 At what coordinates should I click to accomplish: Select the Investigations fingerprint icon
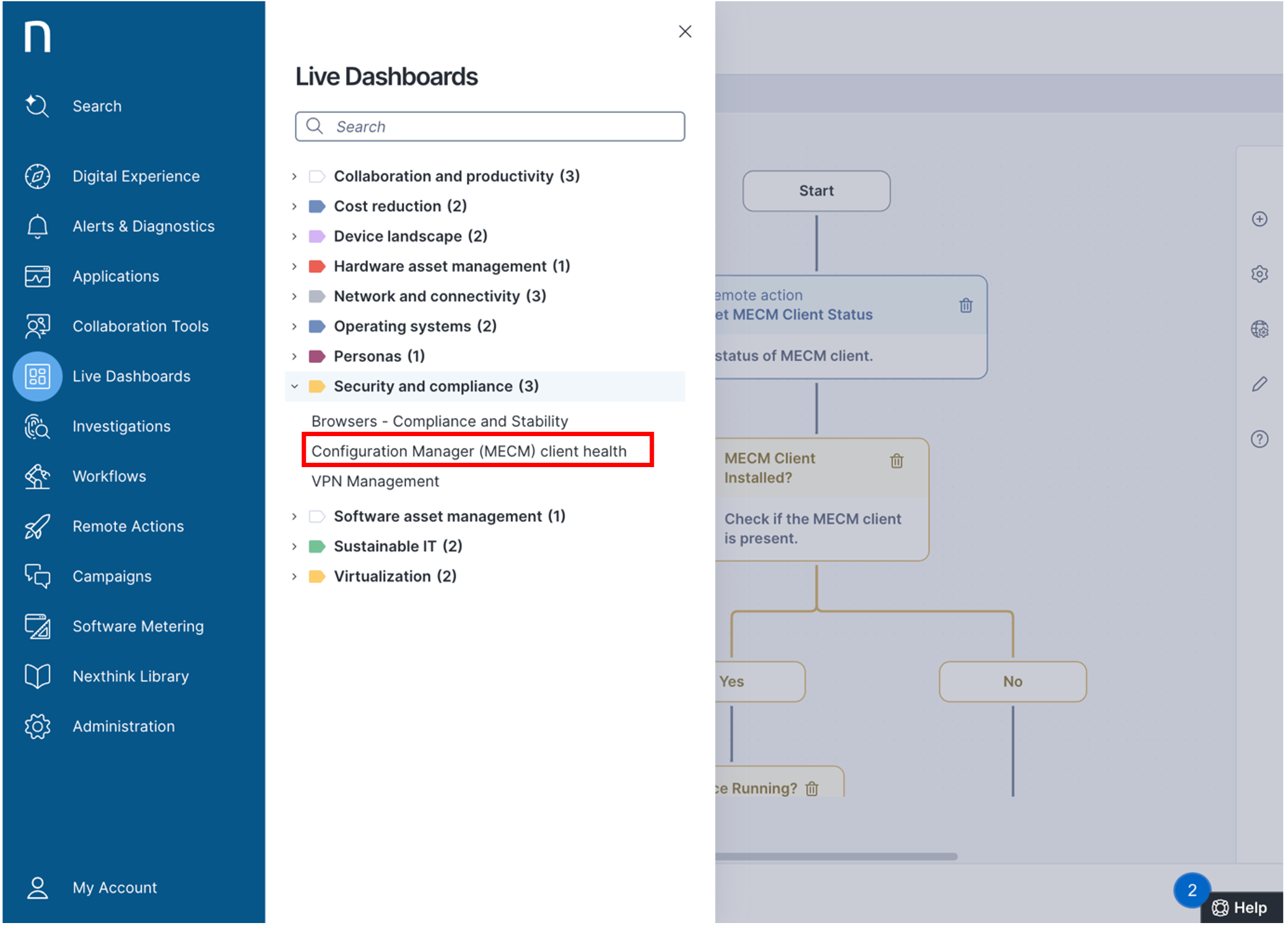[x=37, y=426]
